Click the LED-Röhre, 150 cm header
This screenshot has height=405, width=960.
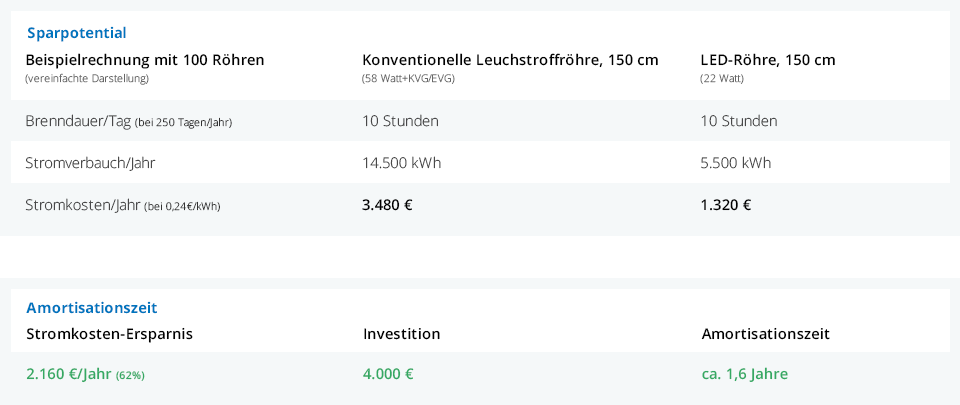coord(768,60)
